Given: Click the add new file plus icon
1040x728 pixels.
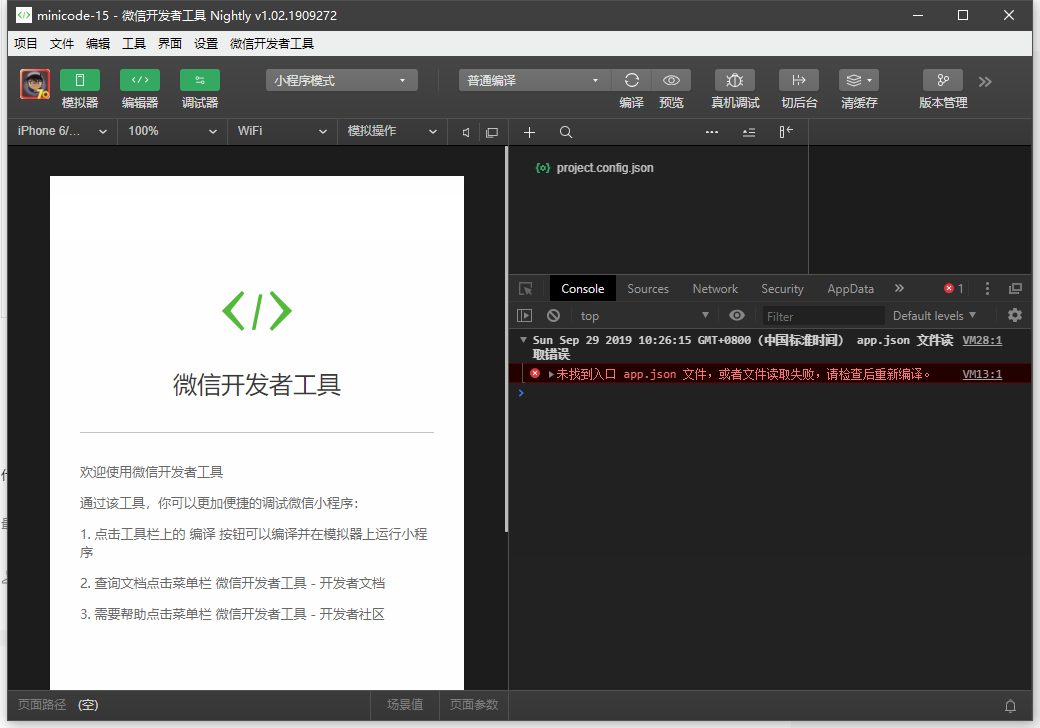Looking at the screenshot, I should click(x=529, y=133).
